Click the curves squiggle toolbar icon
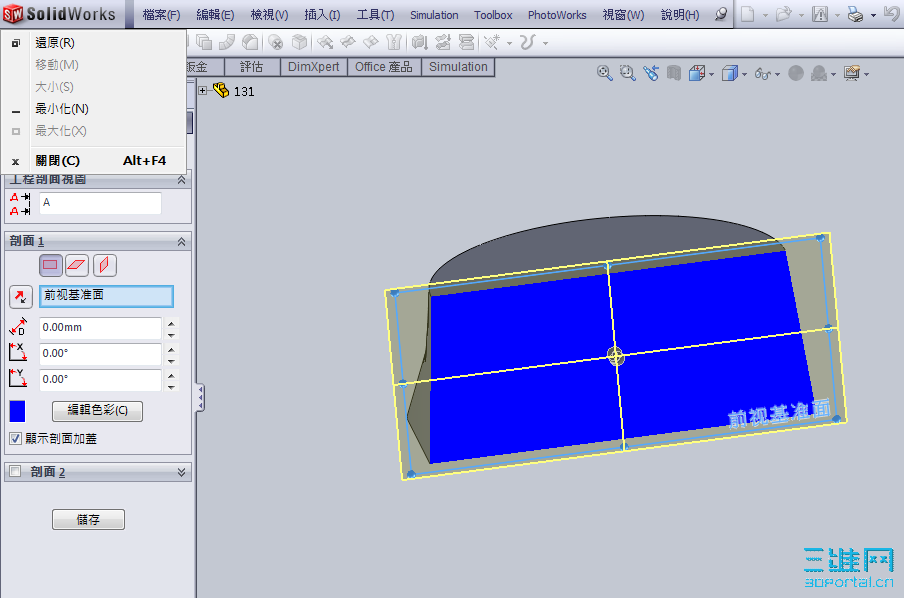The width and height of the screenshot is (904, 598). click(528, 42)
